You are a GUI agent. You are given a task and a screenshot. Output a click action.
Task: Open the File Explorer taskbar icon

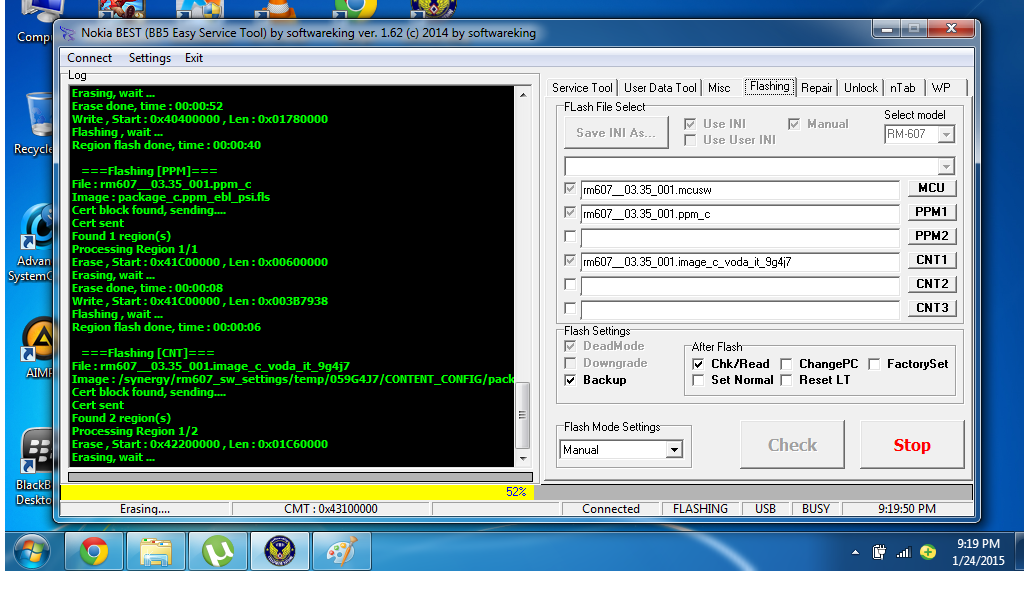[156, 551]
